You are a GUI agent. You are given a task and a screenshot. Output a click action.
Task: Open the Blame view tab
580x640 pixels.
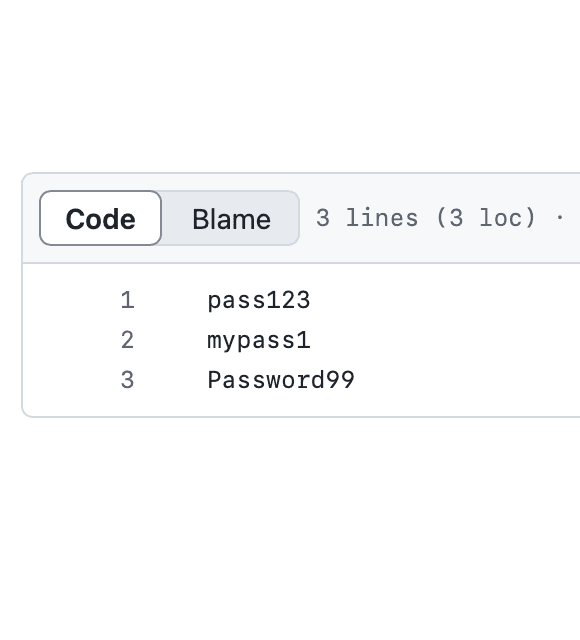(x=231, y=218)
